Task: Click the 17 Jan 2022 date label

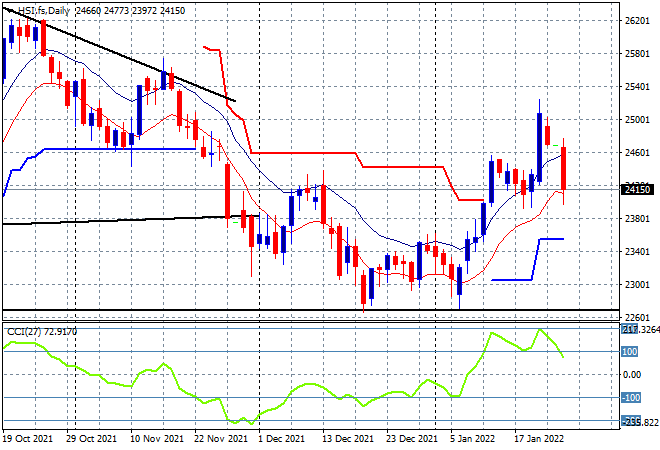Action: (x=540, y=439)
